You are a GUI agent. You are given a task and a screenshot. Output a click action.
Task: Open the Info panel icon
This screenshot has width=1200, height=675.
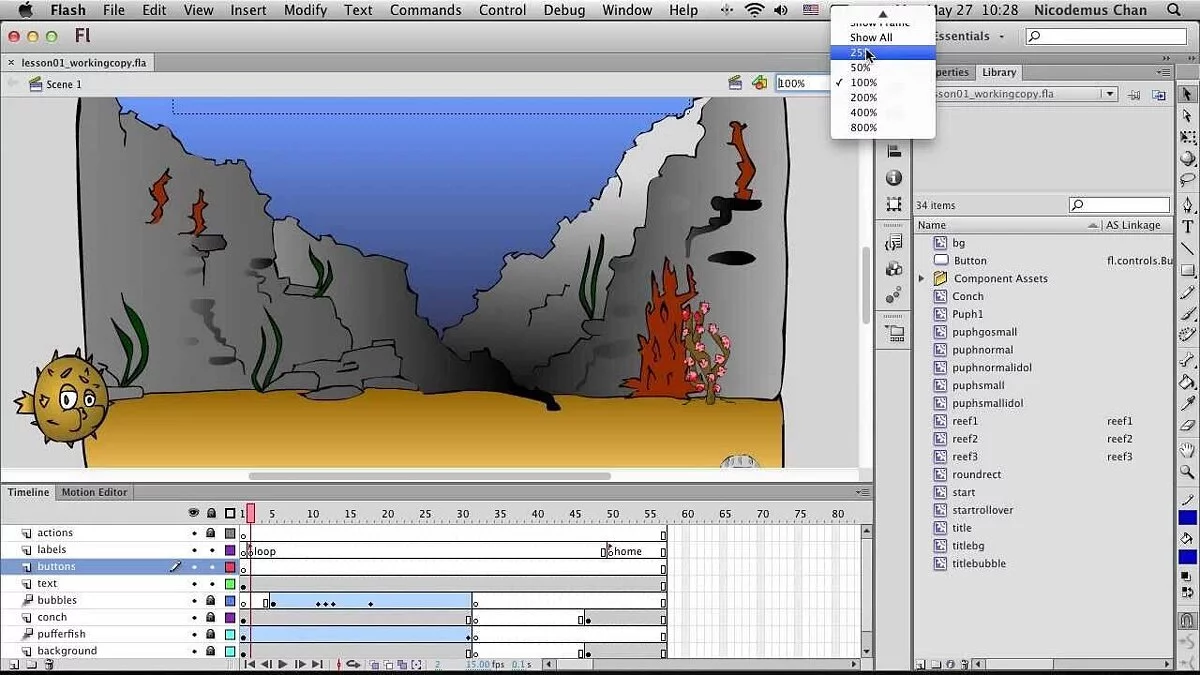click(x=894, y=178)
